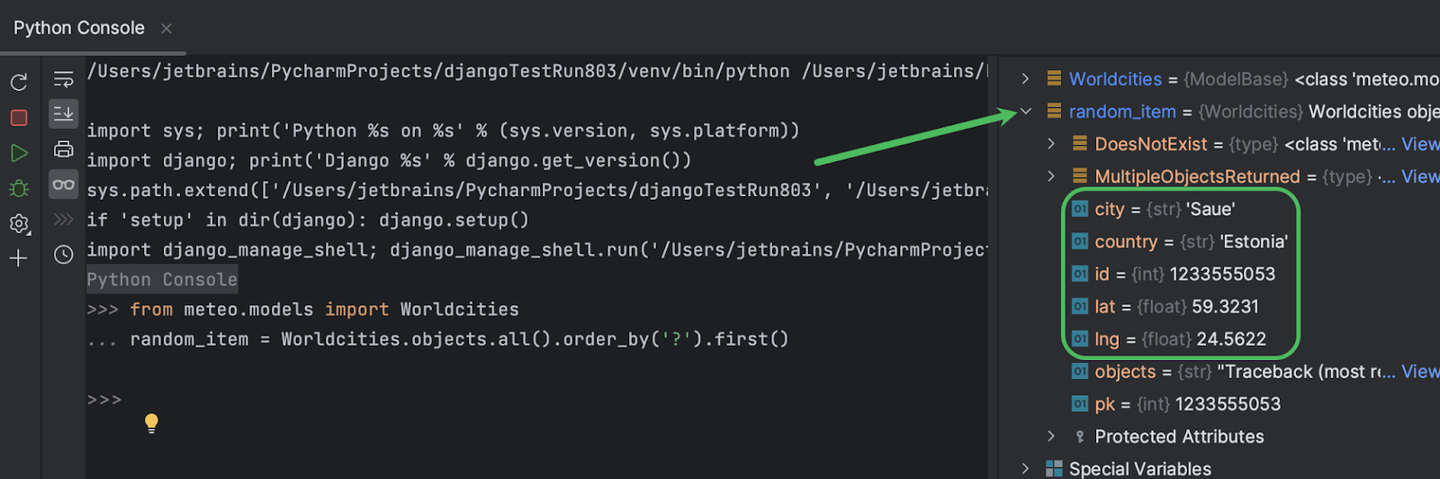Close the Python Console tab
Image resolution: width=1440 pixels, height=479 pixels.
(166, 29)
